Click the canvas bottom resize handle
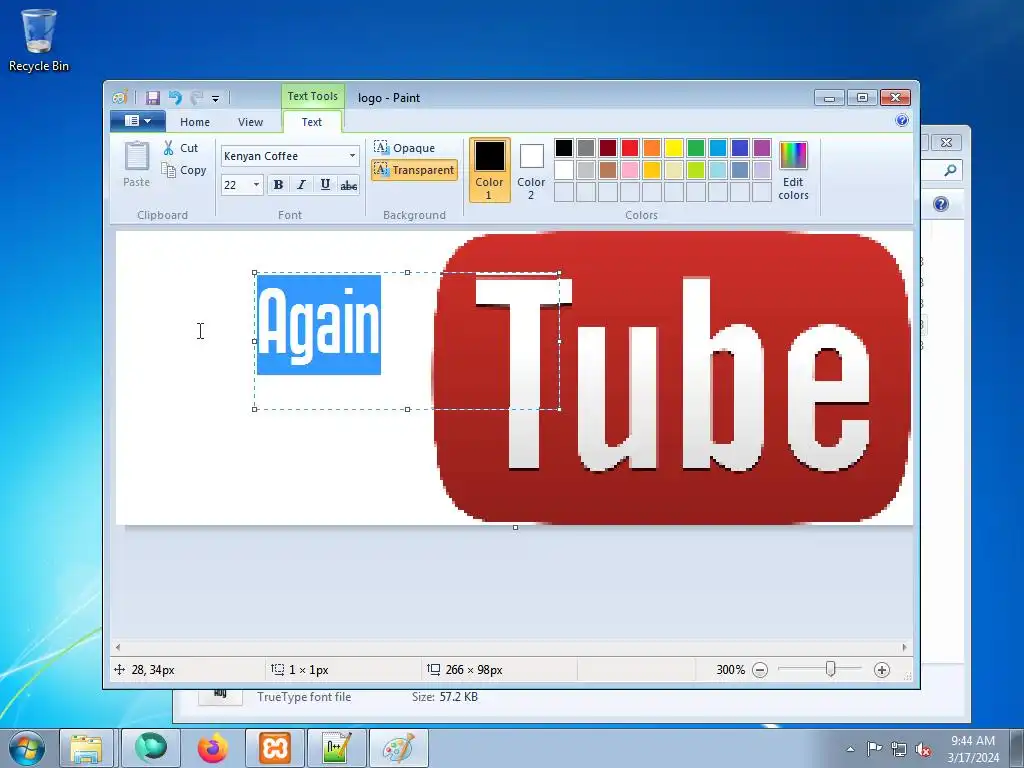The height and width of the screenshot is (768, 1024). tap(515, 528)
